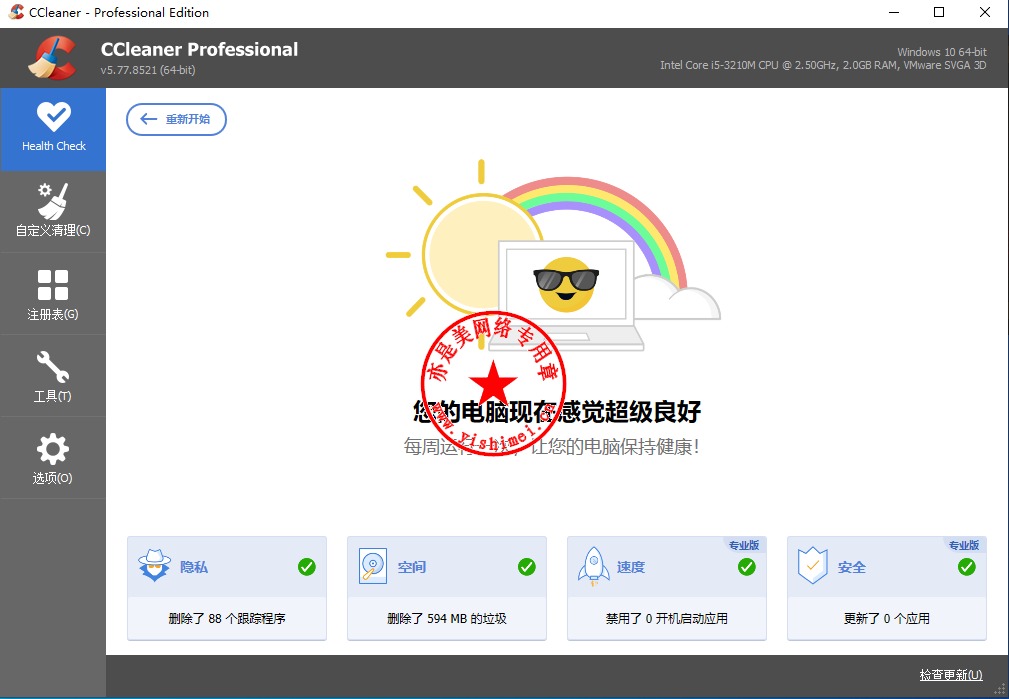The image size is (1009, 699).
Task: Click the Windows 10 64-bit system text
Action: pyautogui.click(x=942, y=52)
